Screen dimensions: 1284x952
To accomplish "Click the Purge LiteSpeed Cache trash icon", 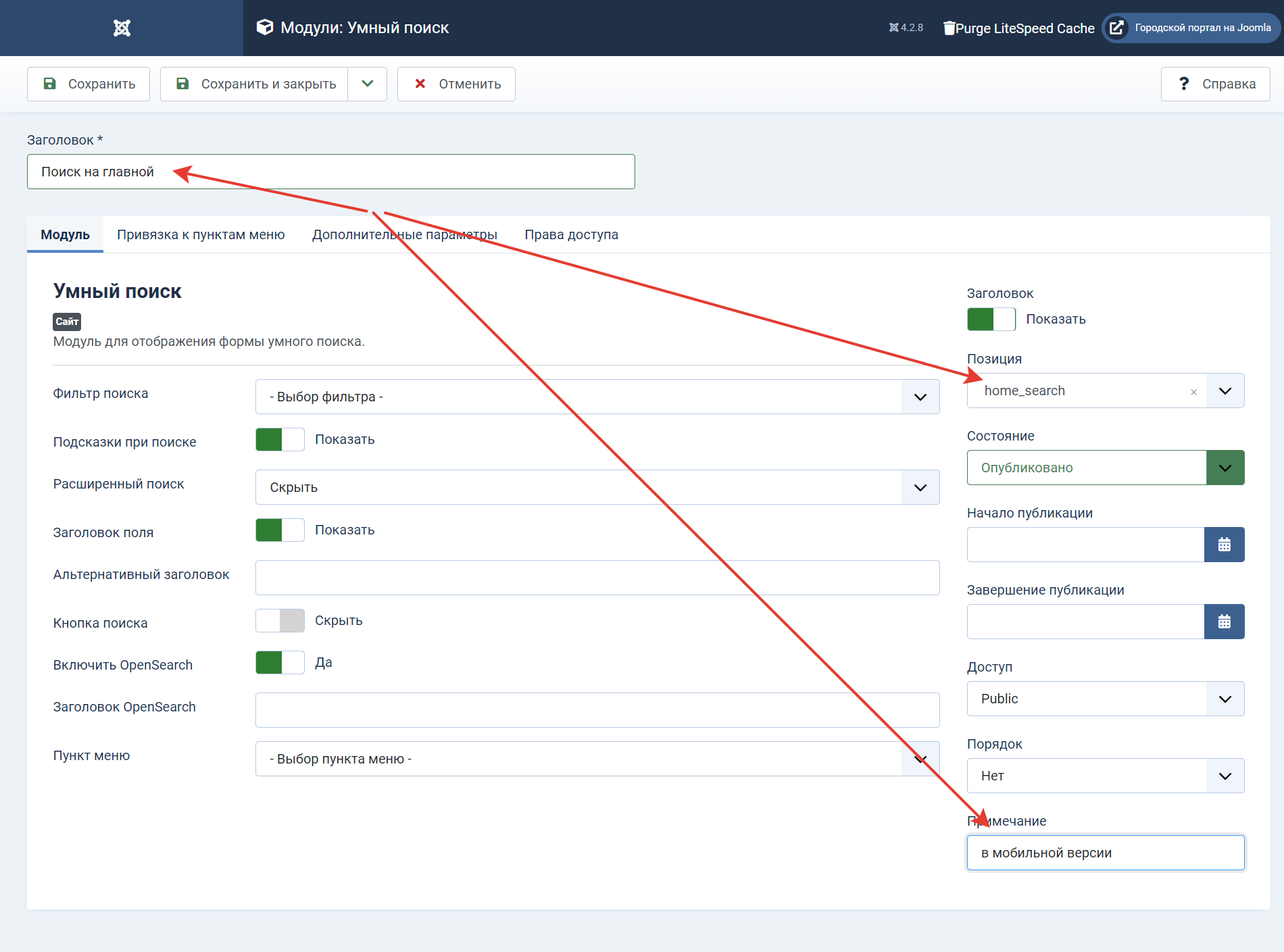I will pyautogui.click(x=949, y=28).
